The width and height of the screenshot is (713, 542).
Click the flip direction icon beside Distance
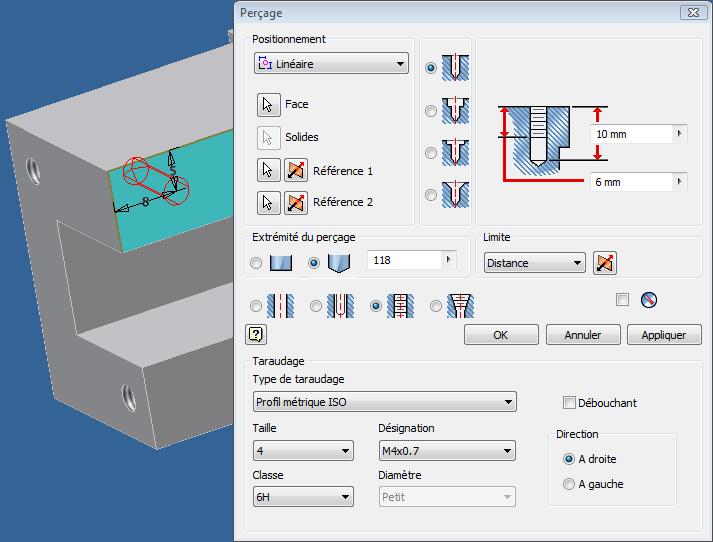coord(605,263)
